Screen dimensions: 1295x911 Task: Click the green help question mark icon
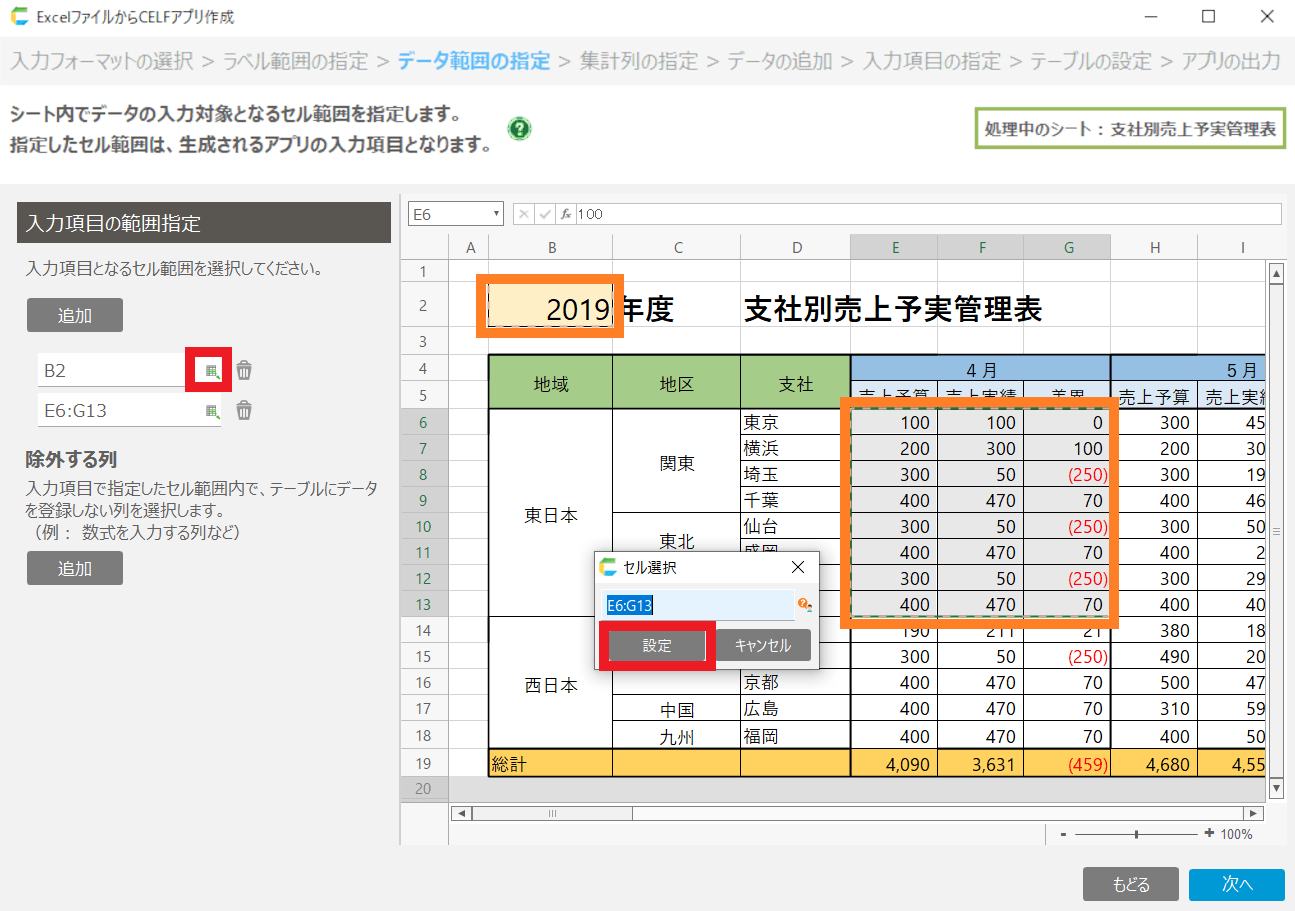click(519, 129)
